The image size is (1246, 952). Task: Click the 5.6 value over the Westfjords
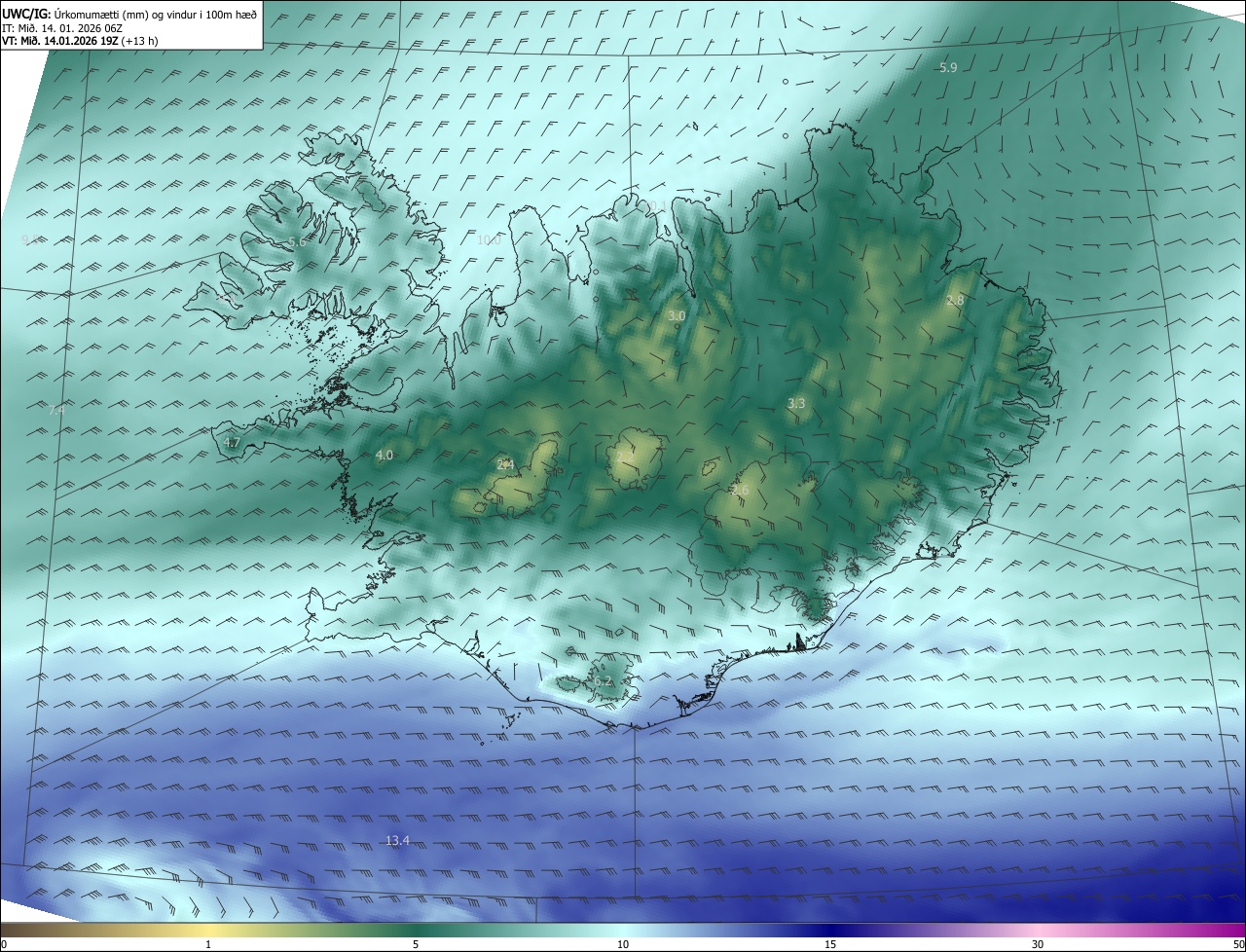[297, 241]
